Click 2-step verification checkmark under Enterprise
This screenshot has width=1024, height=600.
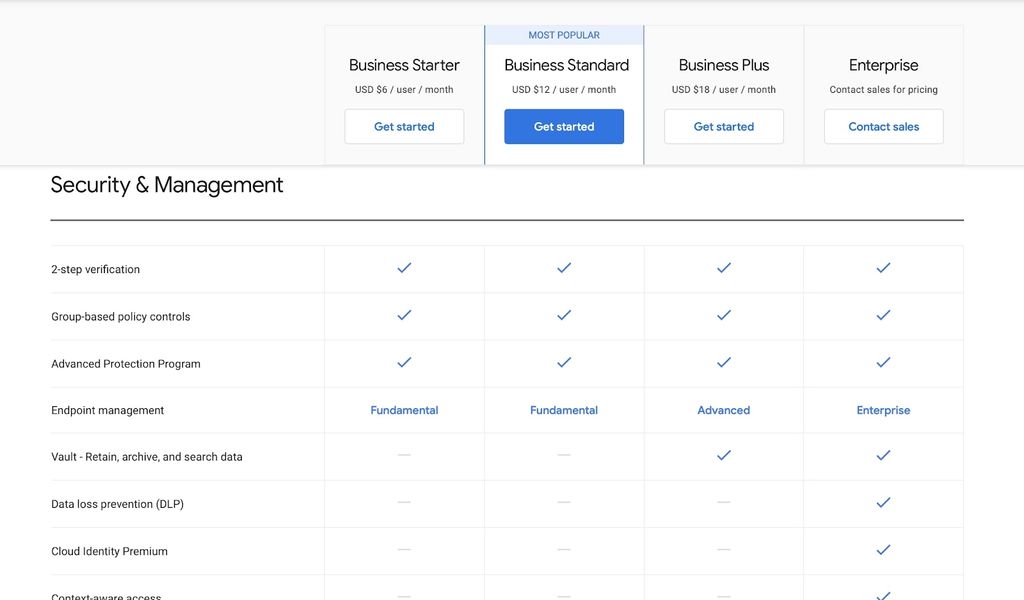tap(883, 268)
